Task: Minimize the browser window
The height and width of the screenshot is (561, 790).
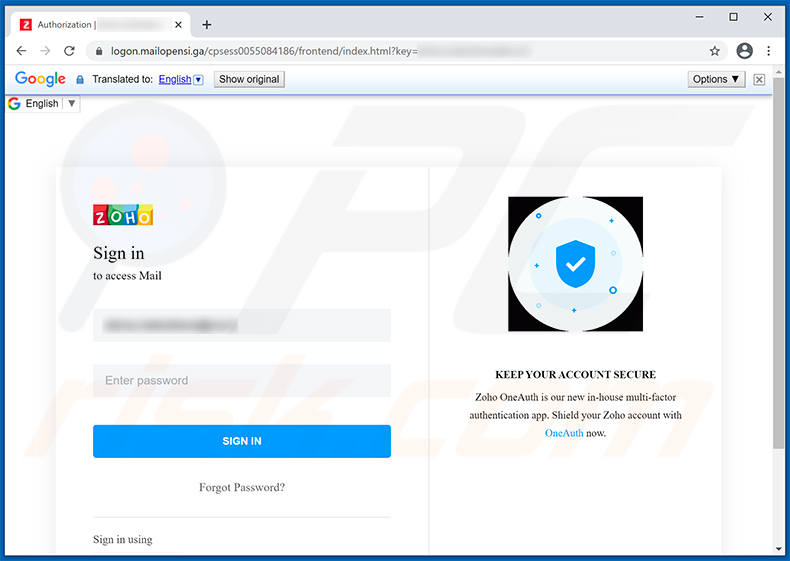Action: click(699, 17)
